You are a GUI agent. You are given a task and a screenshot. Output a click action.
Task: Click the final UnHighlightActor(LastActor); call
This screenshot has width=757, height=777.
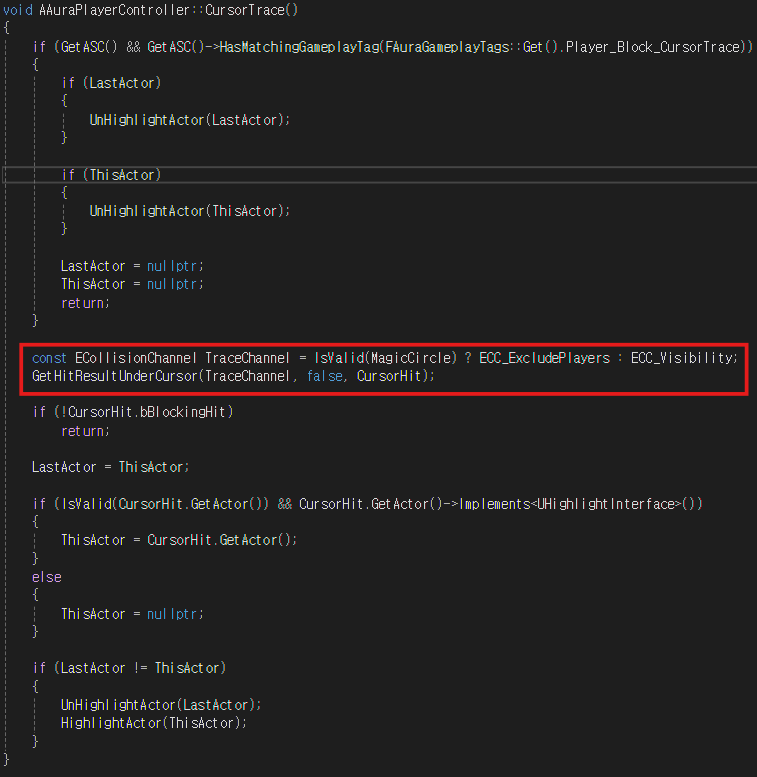[161, 705]
